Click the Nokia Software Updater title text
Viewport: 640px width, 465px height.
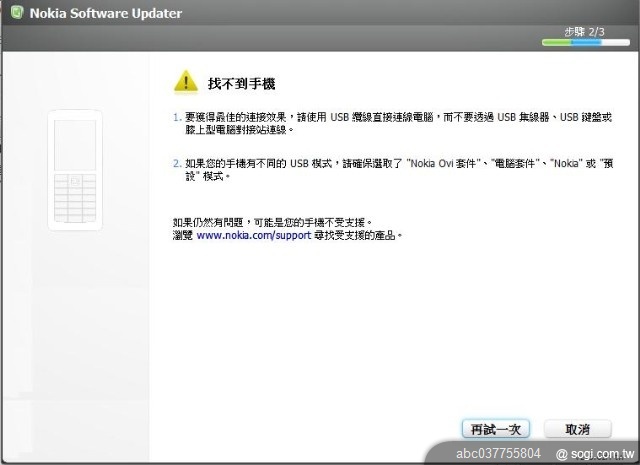coord(106,13)
